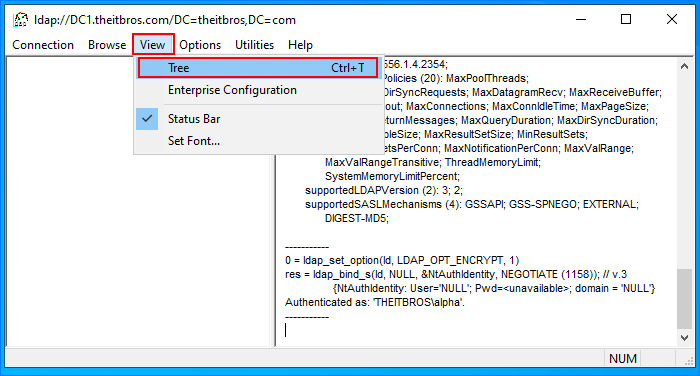
Task: Click the LDP application icon in title bar
Action: (21, 20)
